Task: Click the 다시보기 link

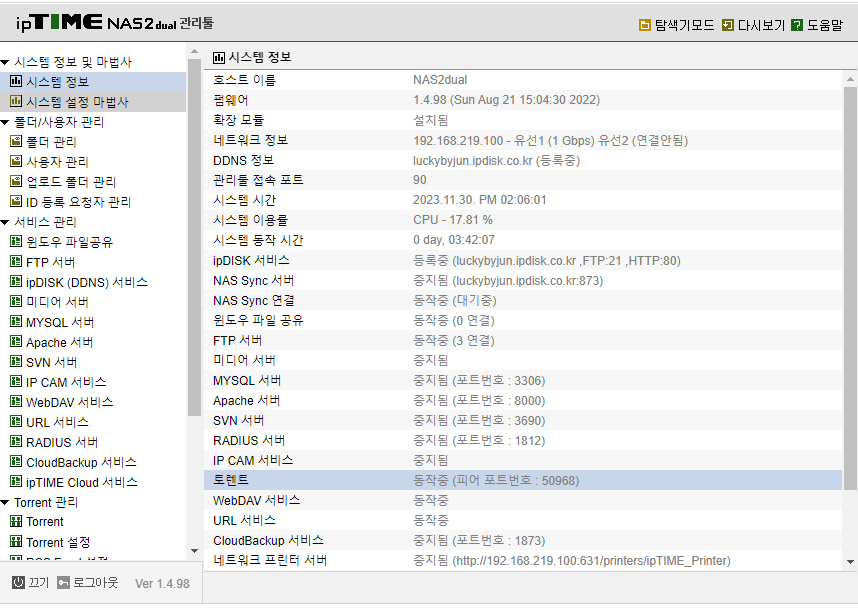Action: click(x=761, y=25)
